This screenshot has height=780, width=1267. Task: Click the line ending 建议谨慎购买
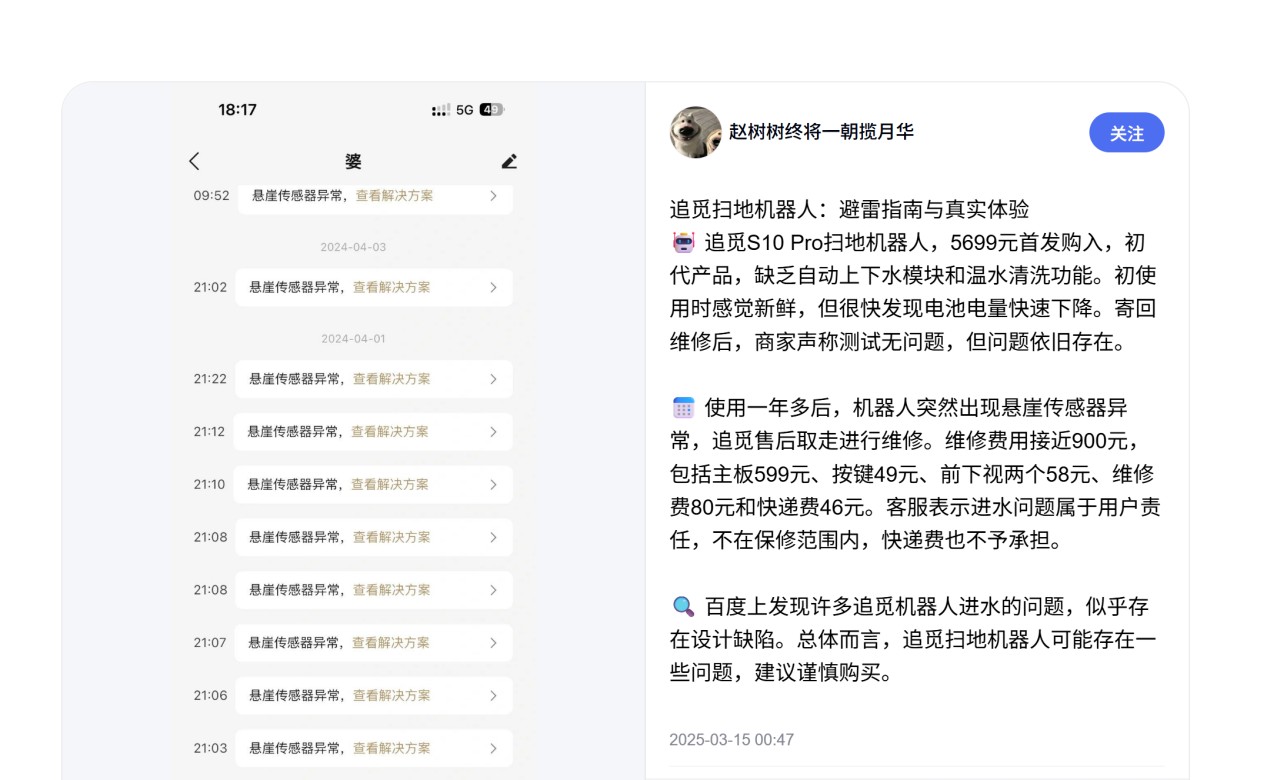point(780,672)
